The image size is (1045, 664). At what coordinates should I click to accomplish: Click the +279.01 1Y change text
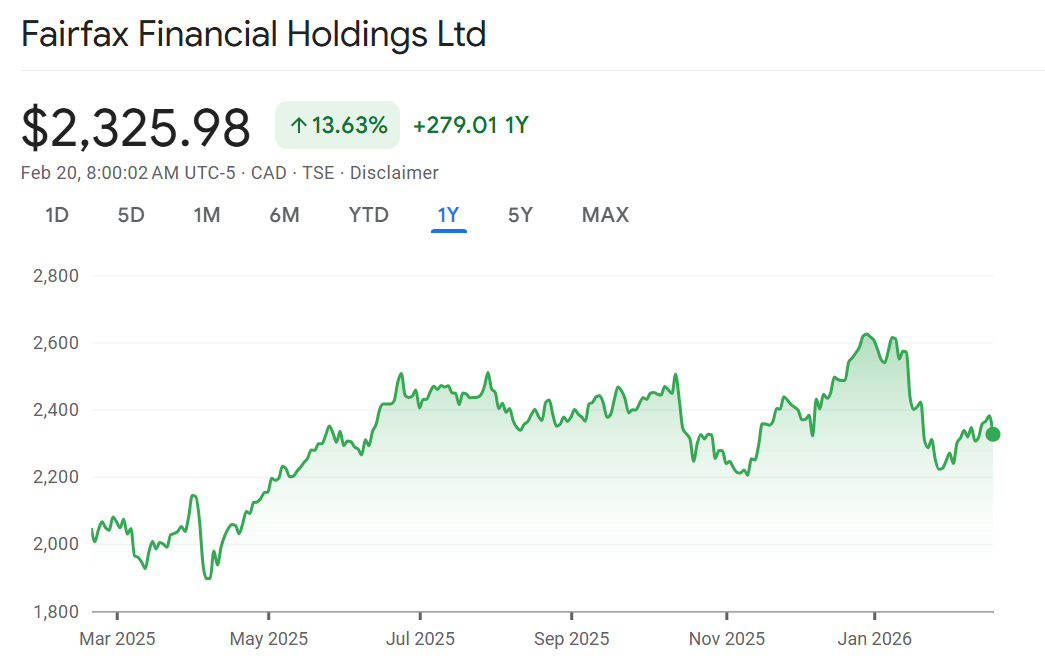[x=470, y=125]
